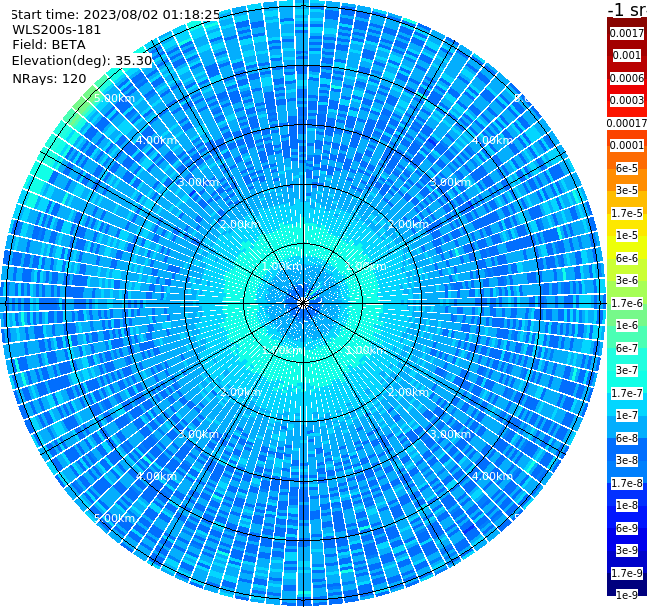Click the 0.00017 colorbar value
The image size is (647, 607).
click(x=627, y=123)
